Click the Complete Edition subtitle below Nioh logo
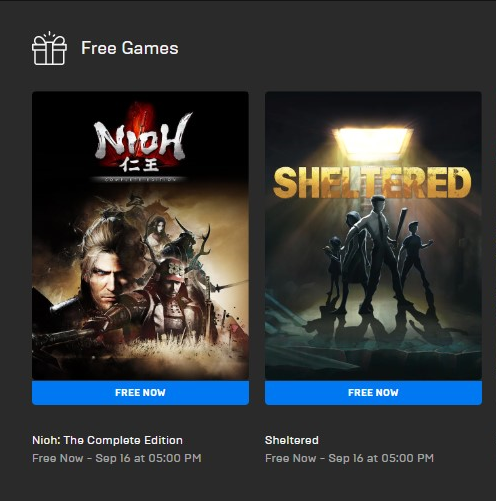 [x=140, y=179]
